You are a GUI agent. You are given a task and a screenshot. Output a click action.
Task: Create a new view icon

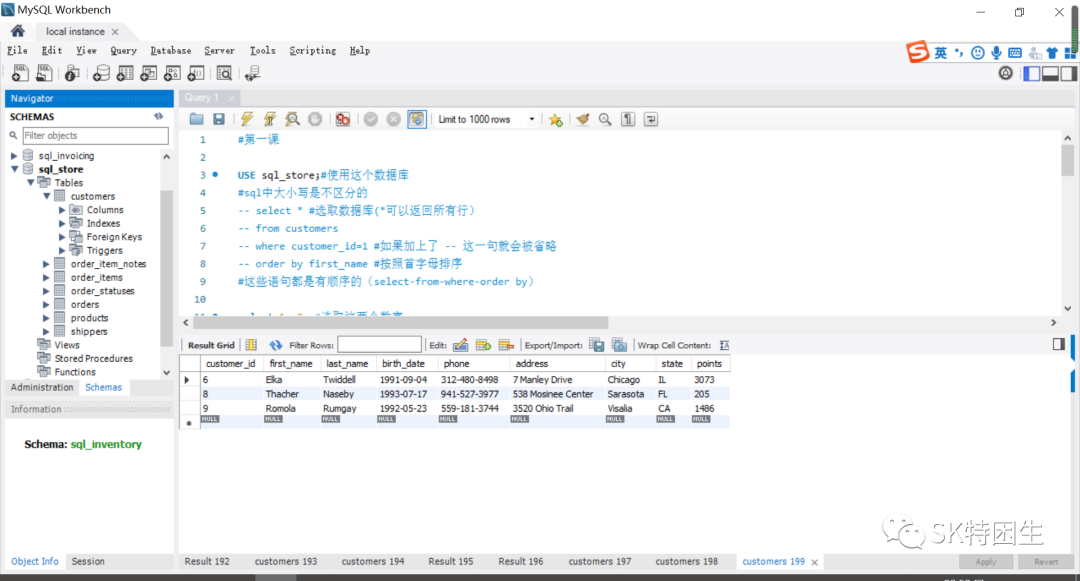tap(149, 73)
